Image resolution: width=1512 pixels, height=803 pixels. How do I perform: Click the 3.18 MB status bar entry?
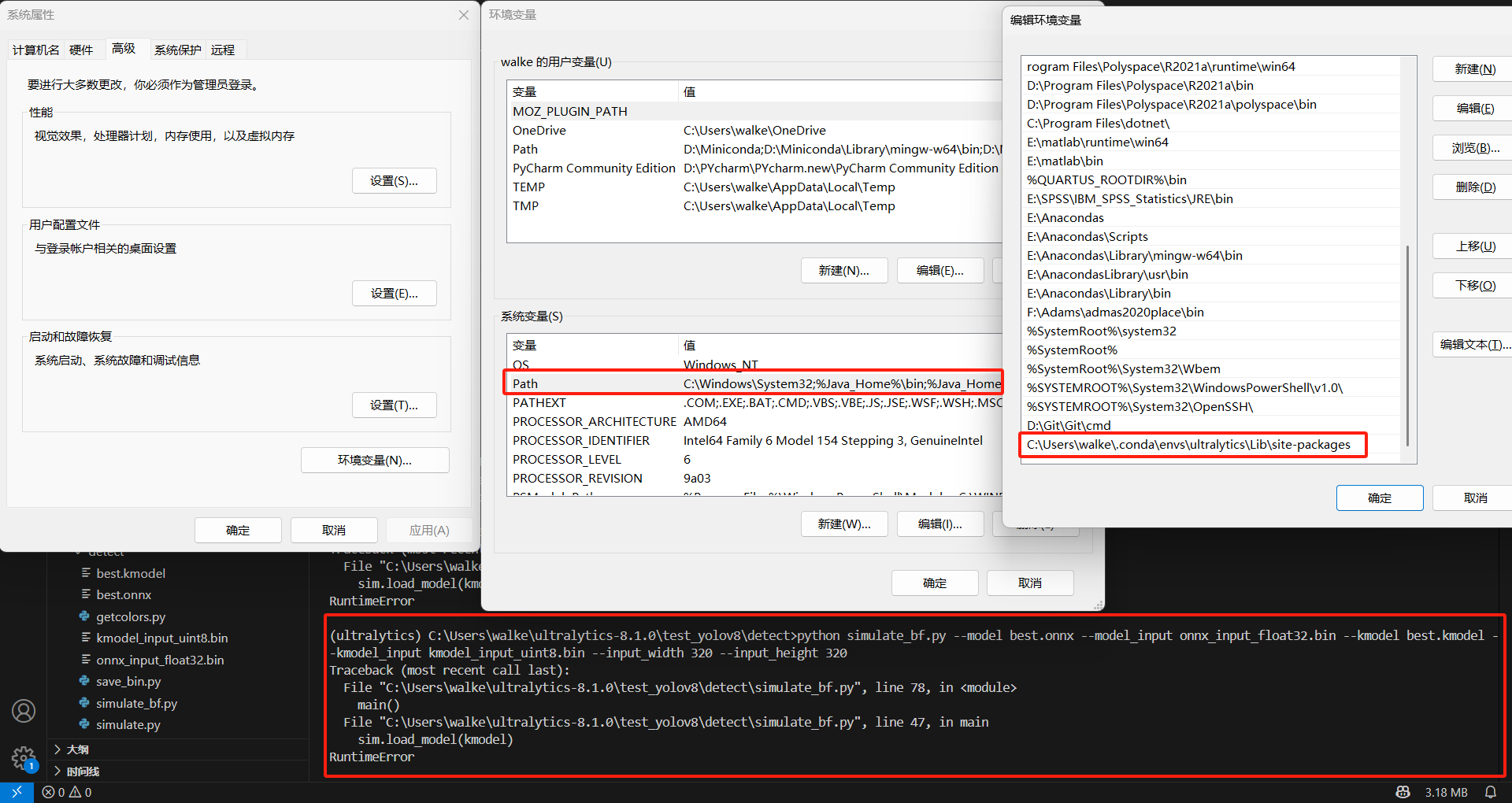coord(1446,792)
